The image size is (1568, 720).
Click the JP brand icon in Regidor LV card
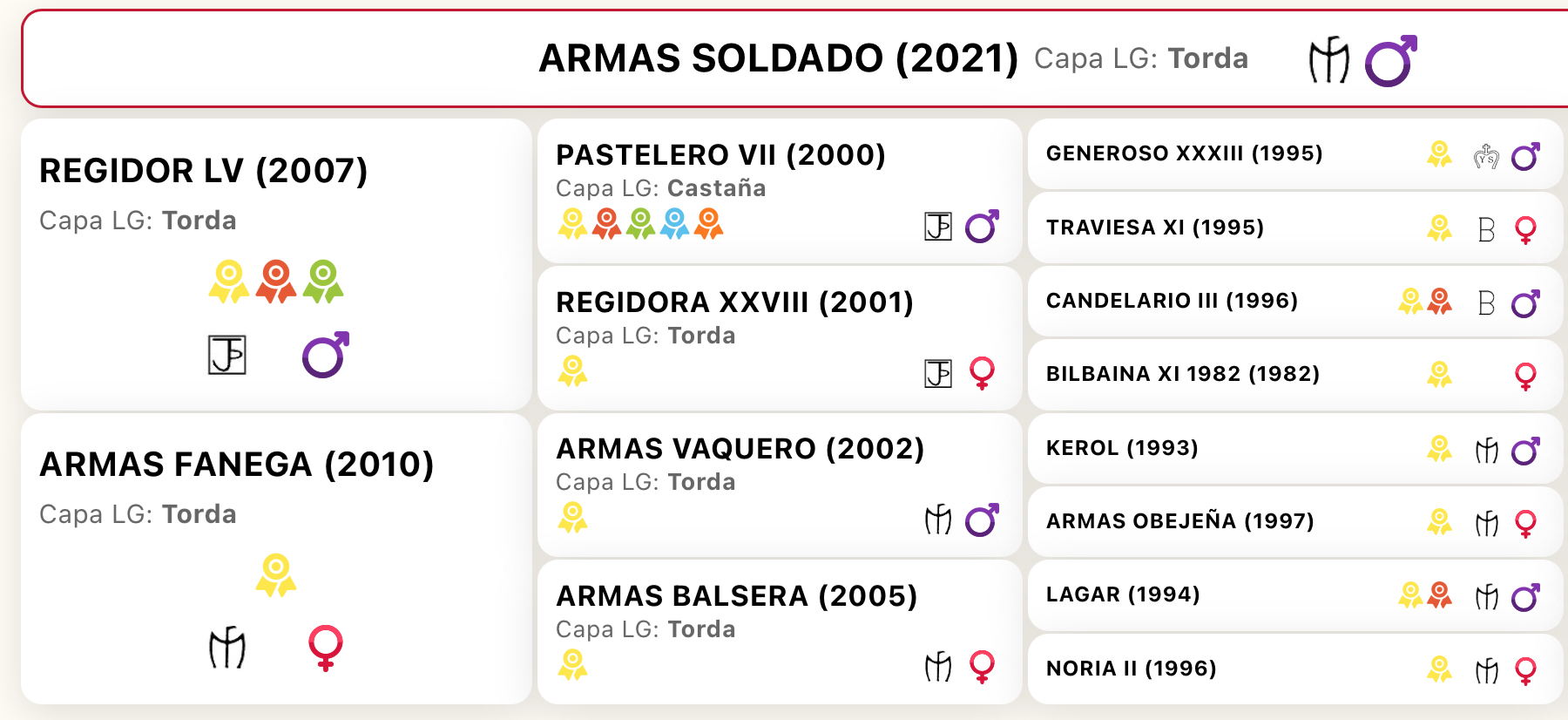(x=227, y=355)
